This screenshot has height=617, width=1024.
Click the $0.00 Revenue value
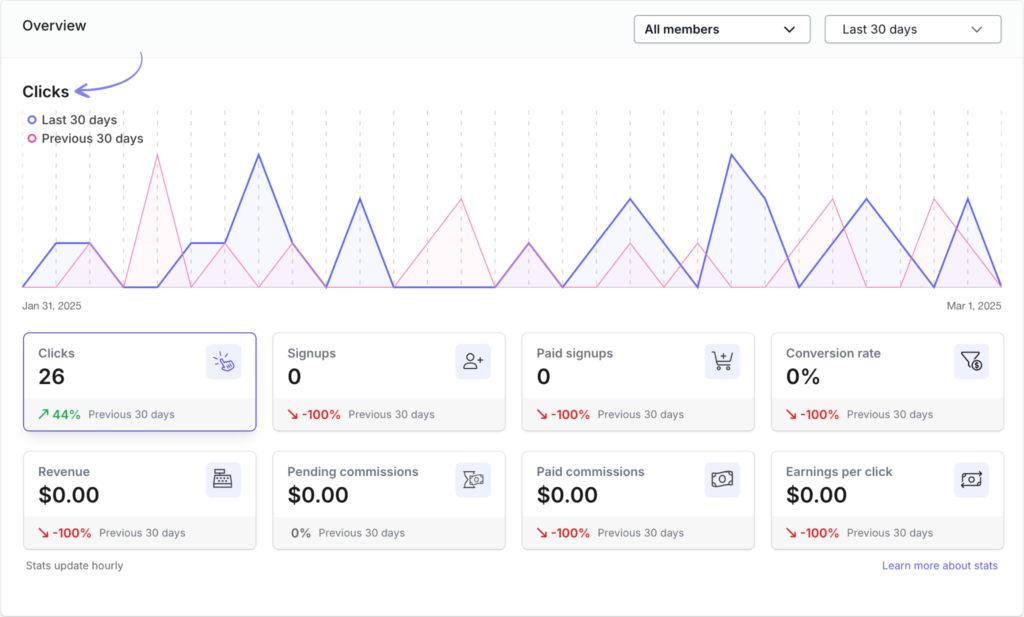pos(69,495)
